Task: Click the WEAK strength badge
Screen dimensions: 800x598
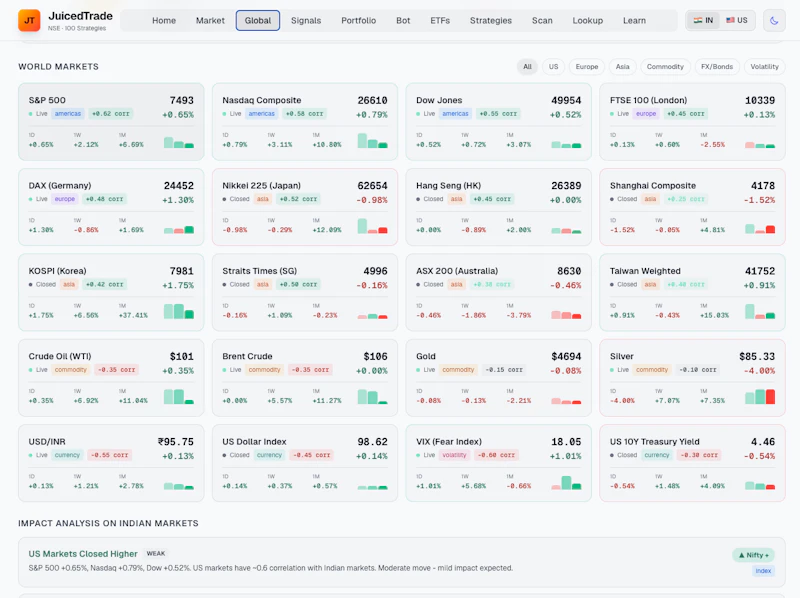Action: [x=156, y=554]
